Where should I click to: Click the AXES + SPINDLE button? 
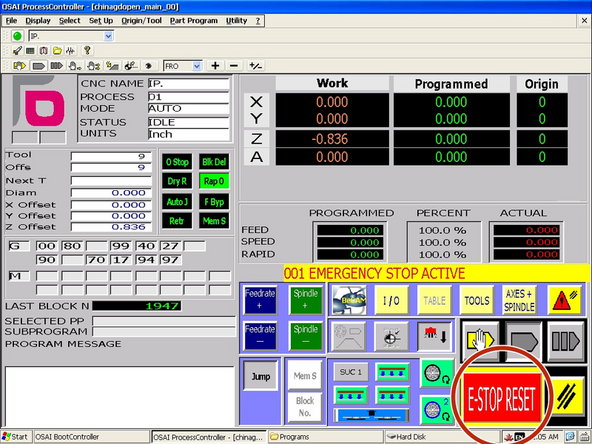coord(519,301)
